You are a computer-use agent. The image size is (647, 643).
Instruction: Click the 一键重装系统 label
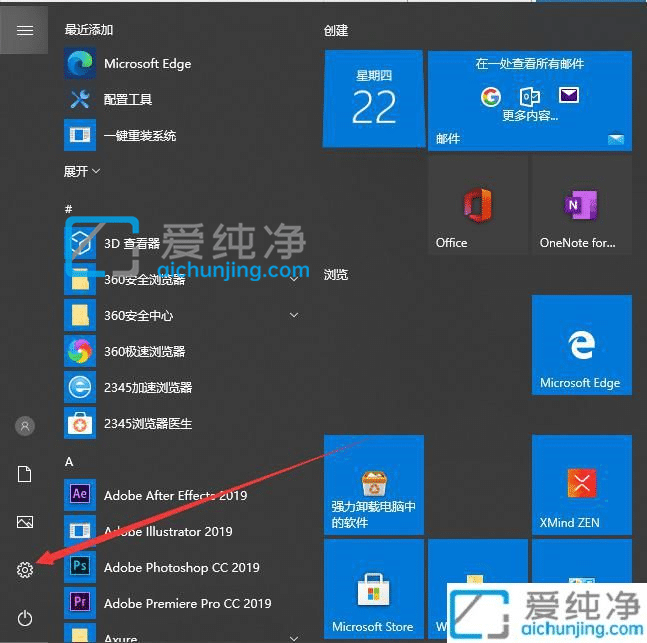click(140, 135)
